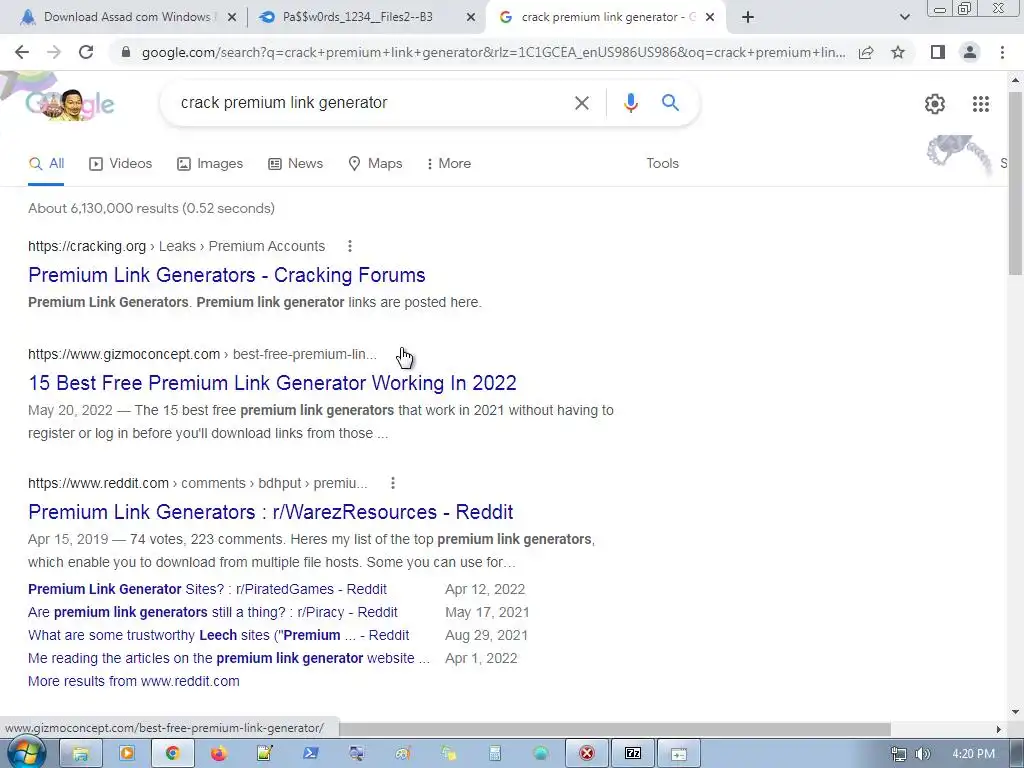Open Windows Explorer from the taskbar

(80, 754)
